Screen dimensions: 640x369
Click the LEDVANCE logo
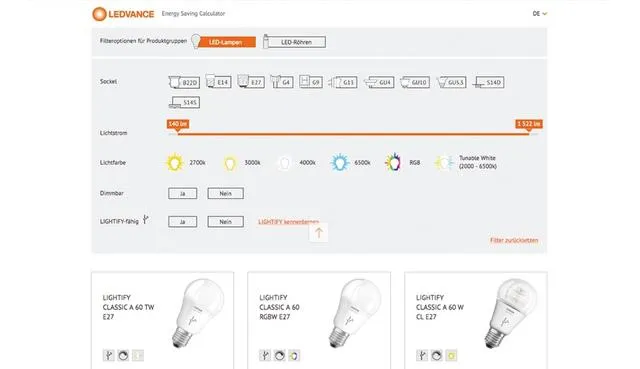pos(123,14)
